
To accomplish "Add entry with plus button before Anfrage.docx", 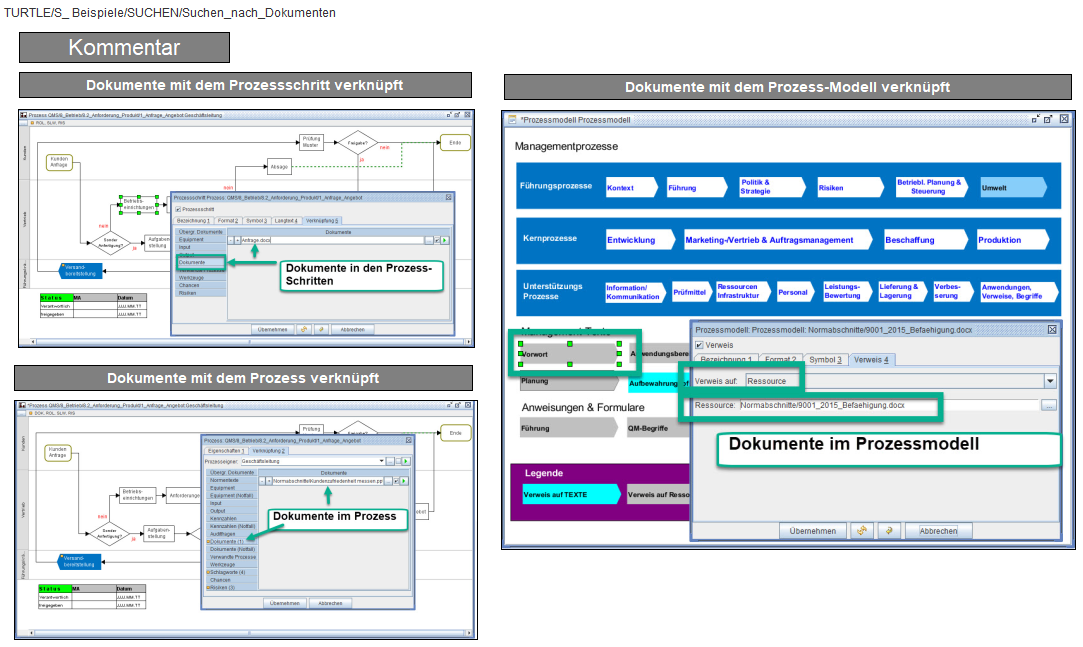I will pyautogui.click(x=237, y=240).
